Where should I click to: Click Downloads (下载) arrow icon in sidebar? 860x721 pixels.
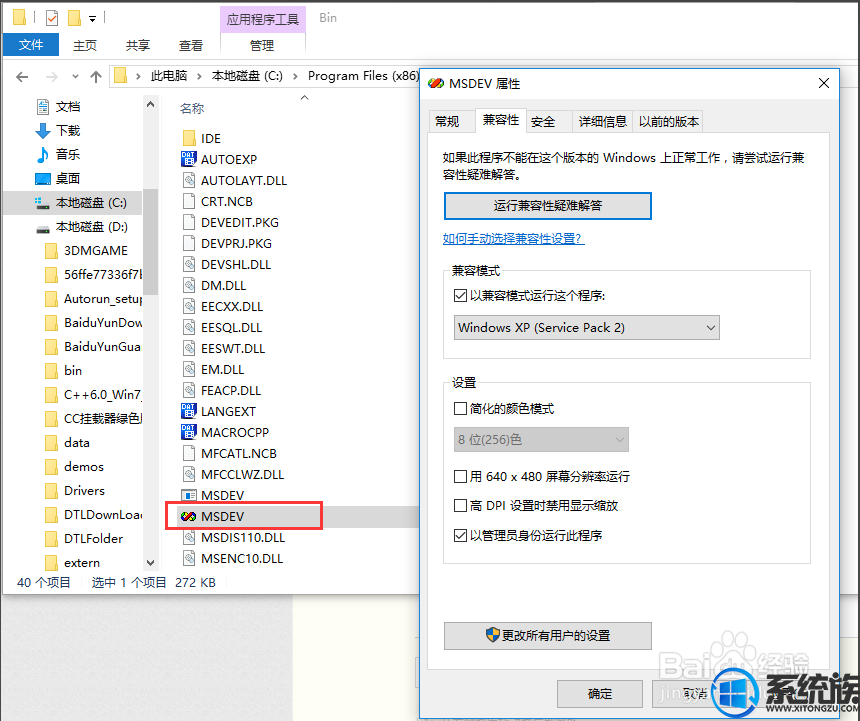(x=42, y=130)
